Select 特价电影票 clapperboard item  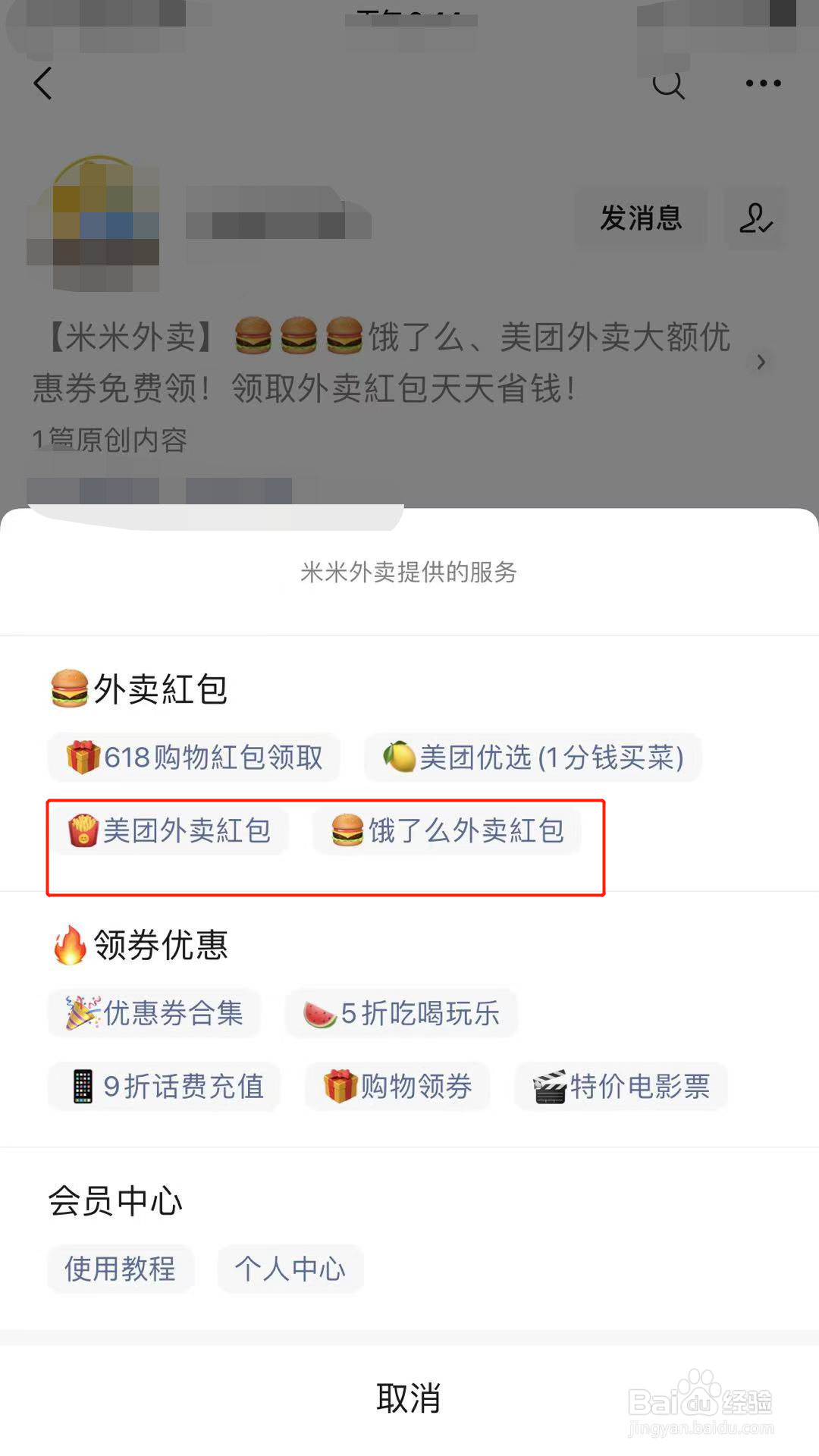coord(621,1087)
